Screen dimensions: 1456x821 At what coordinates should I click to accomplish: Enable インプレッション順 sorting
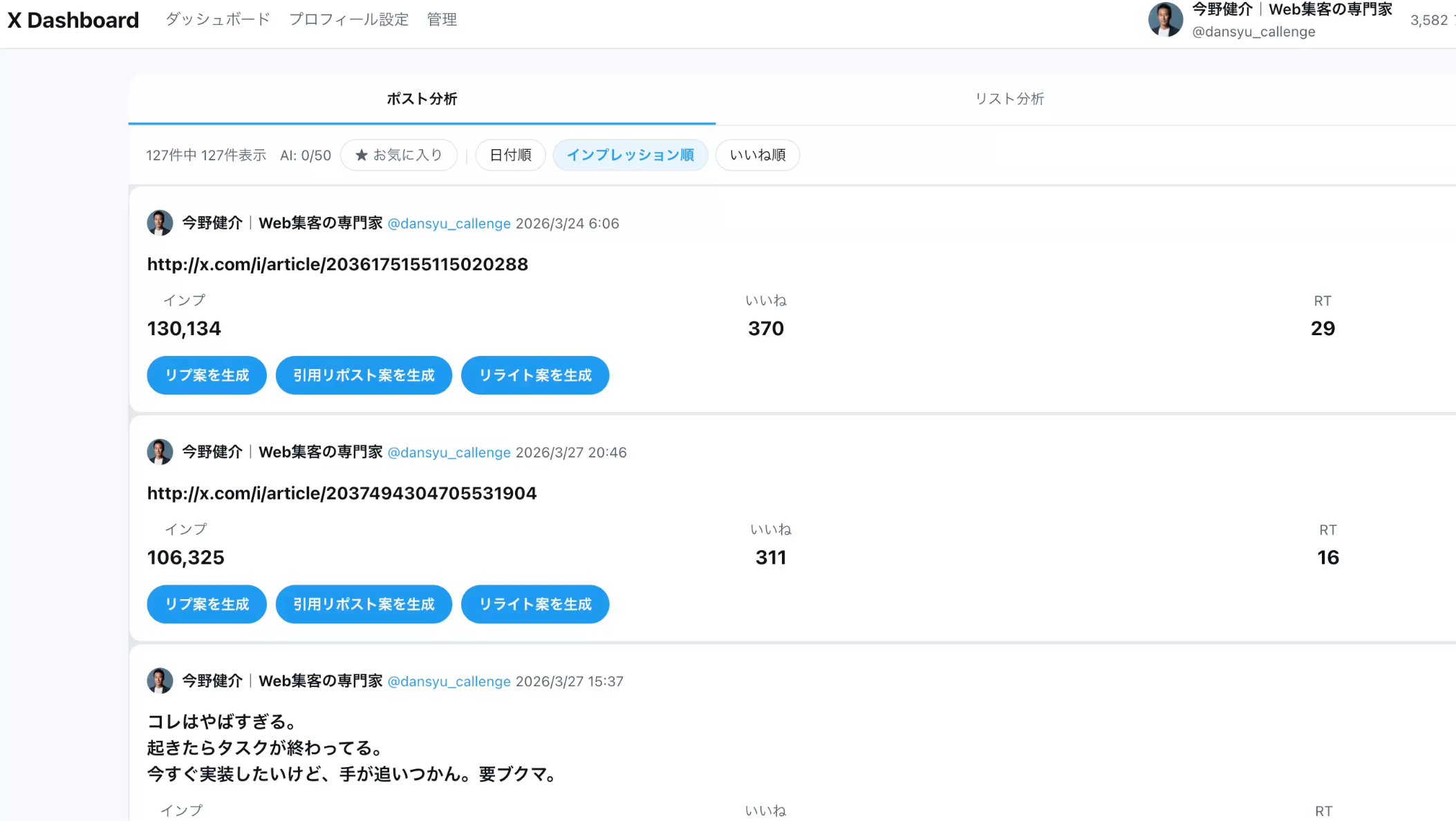pos(630,155)
